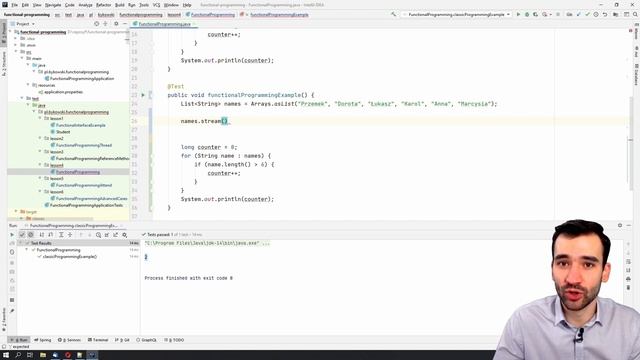Open the Terminal tool window button
Viewport: 640px width, 360px height.
(98, 340)
